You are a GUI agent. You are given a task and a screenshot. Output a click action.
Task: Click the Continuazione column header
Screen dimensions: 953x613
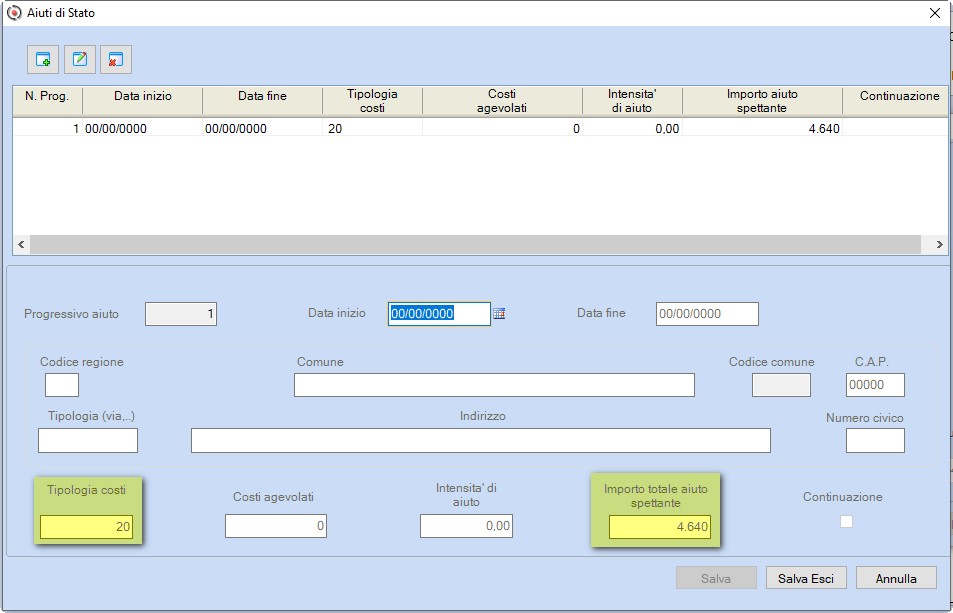[x=895, y=101]
